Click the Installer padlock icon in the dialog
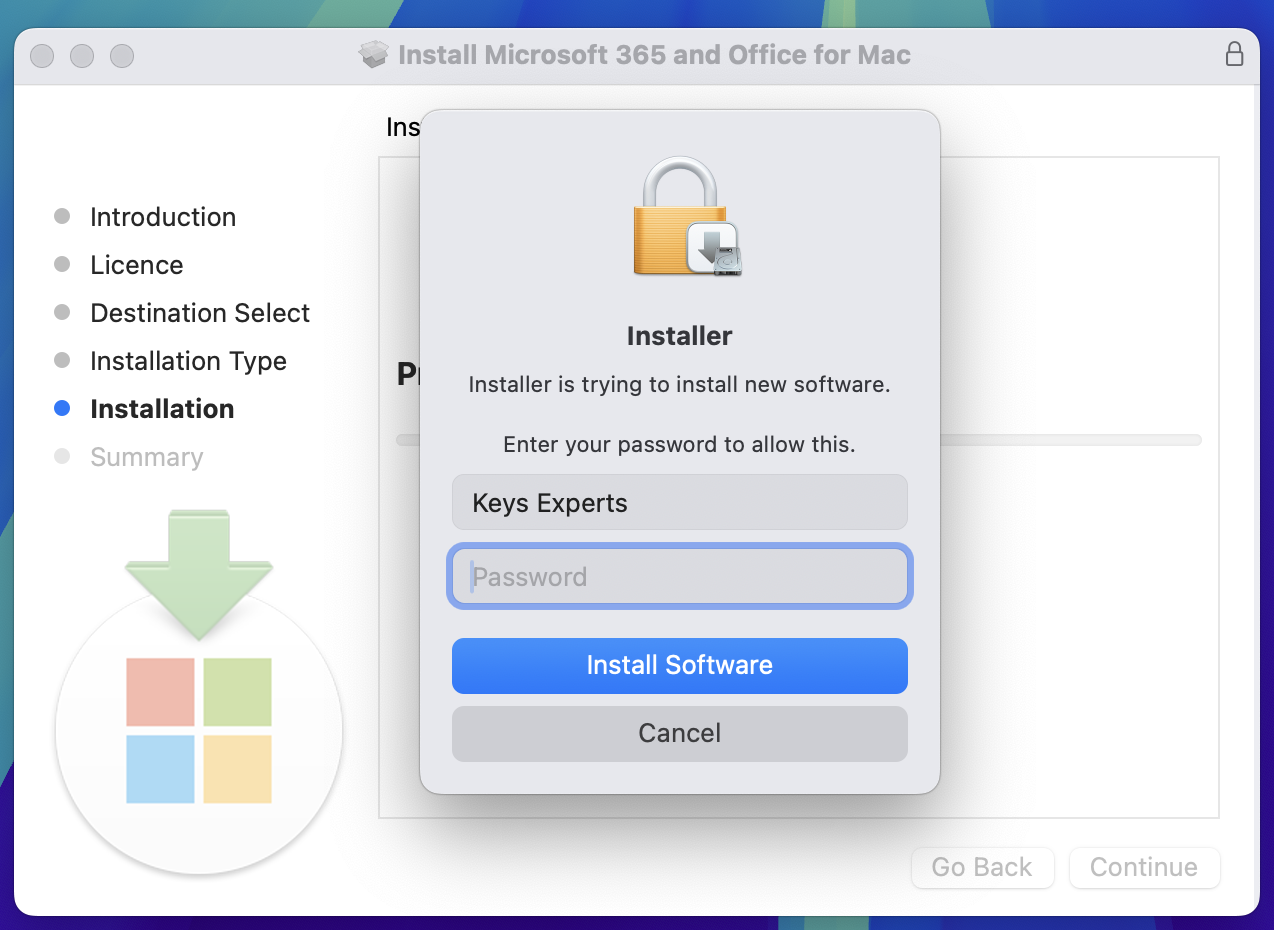The width and height of the screenshot is (1274, 930). pyautogui.click(x=686, y=216)
